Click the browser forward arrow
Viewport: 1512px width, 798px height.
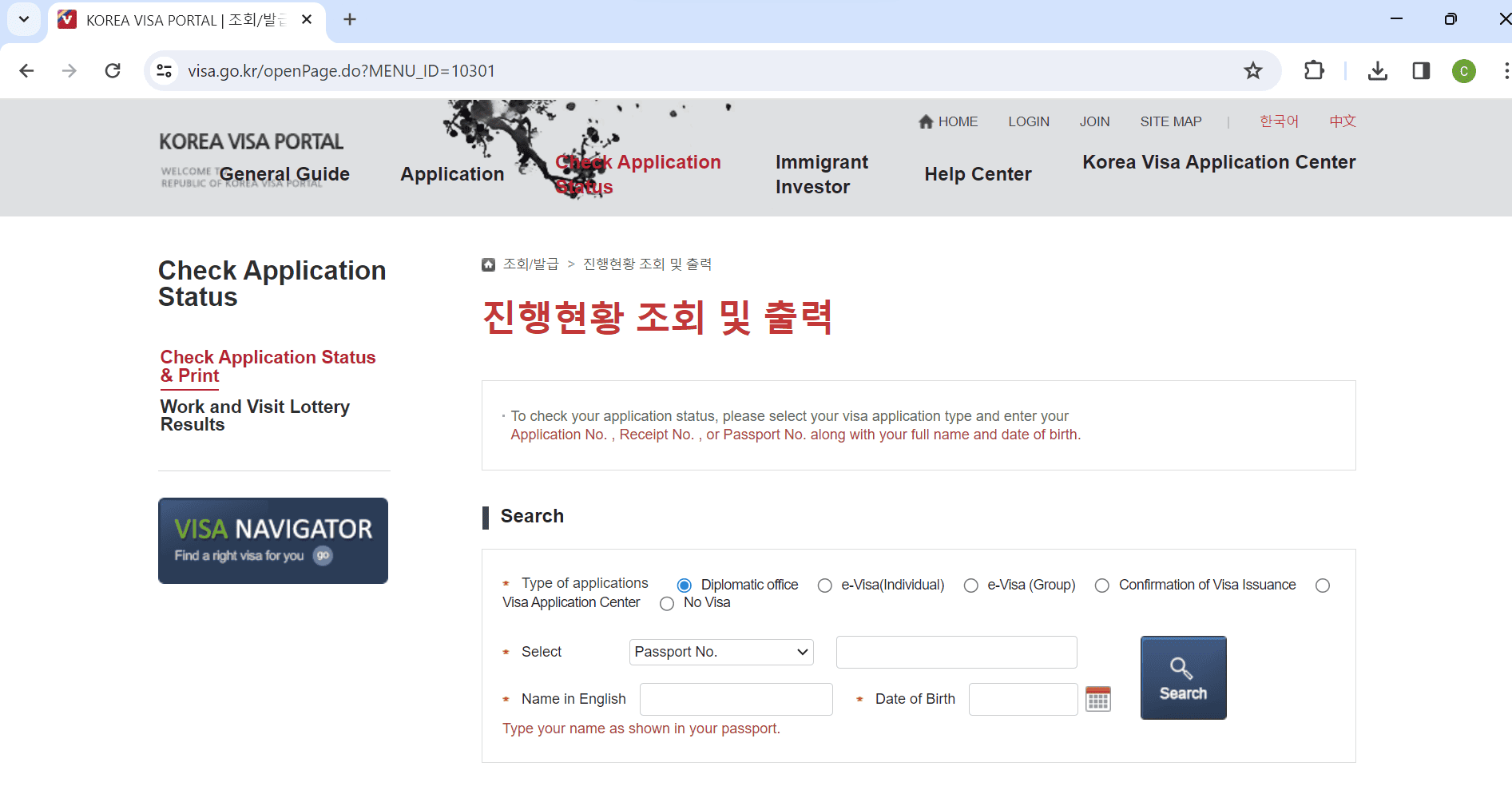(69, 71)
